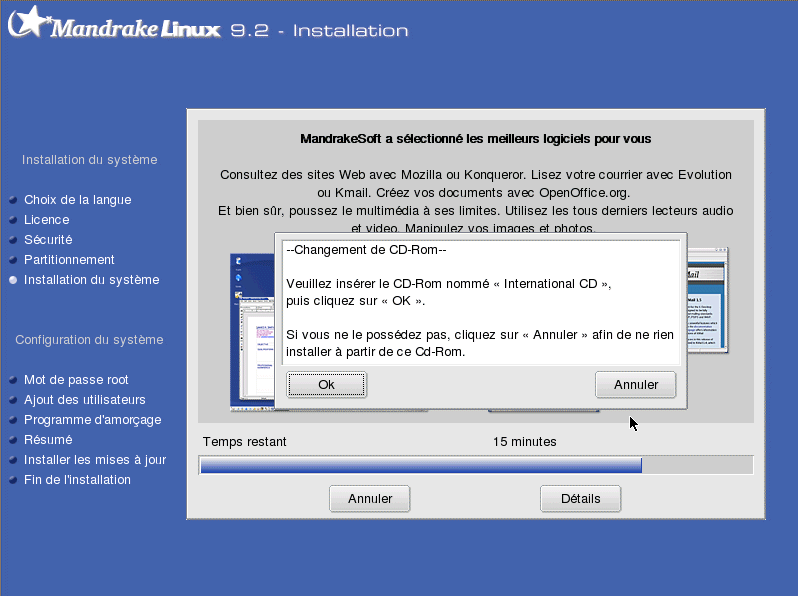Click the desktop screenshot thumbnail left of dialog
The height and width of the screenshot is (596, 798).
pyautogui.click(x=252, y=332)
